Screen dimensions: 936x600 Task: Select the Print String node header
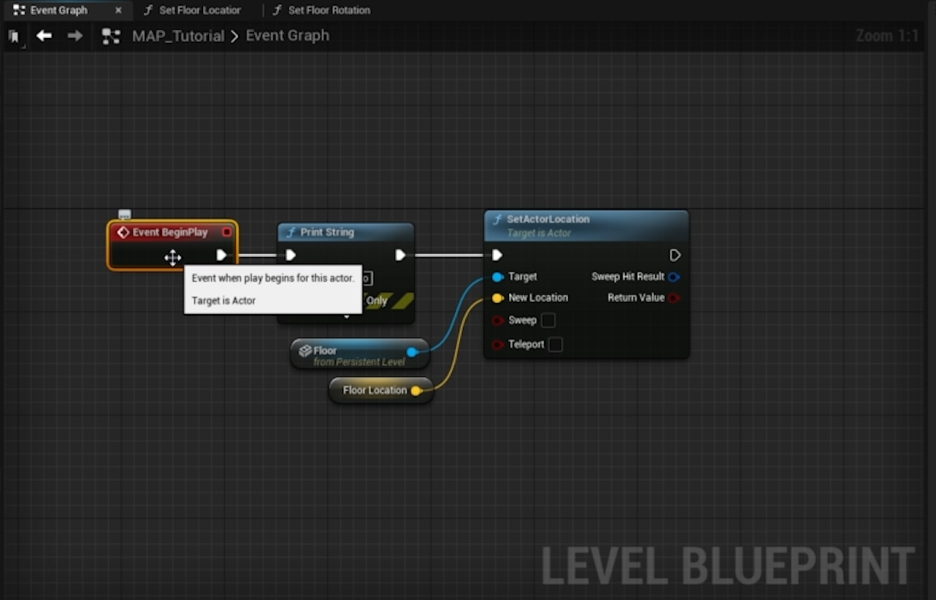(345, 232)
